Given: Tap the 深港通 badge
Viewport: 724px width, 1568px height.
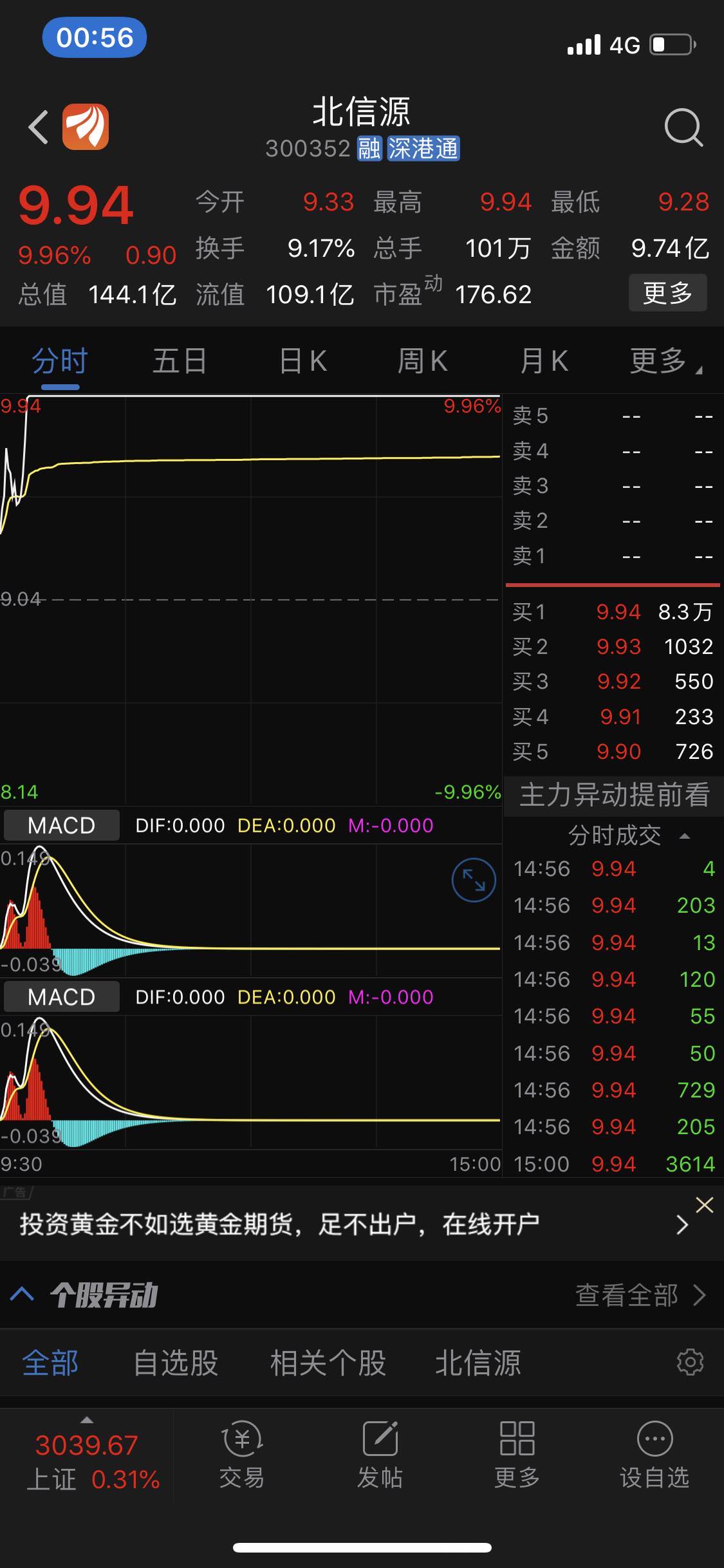Looking at the screenshot, I should tap(423, 149).
